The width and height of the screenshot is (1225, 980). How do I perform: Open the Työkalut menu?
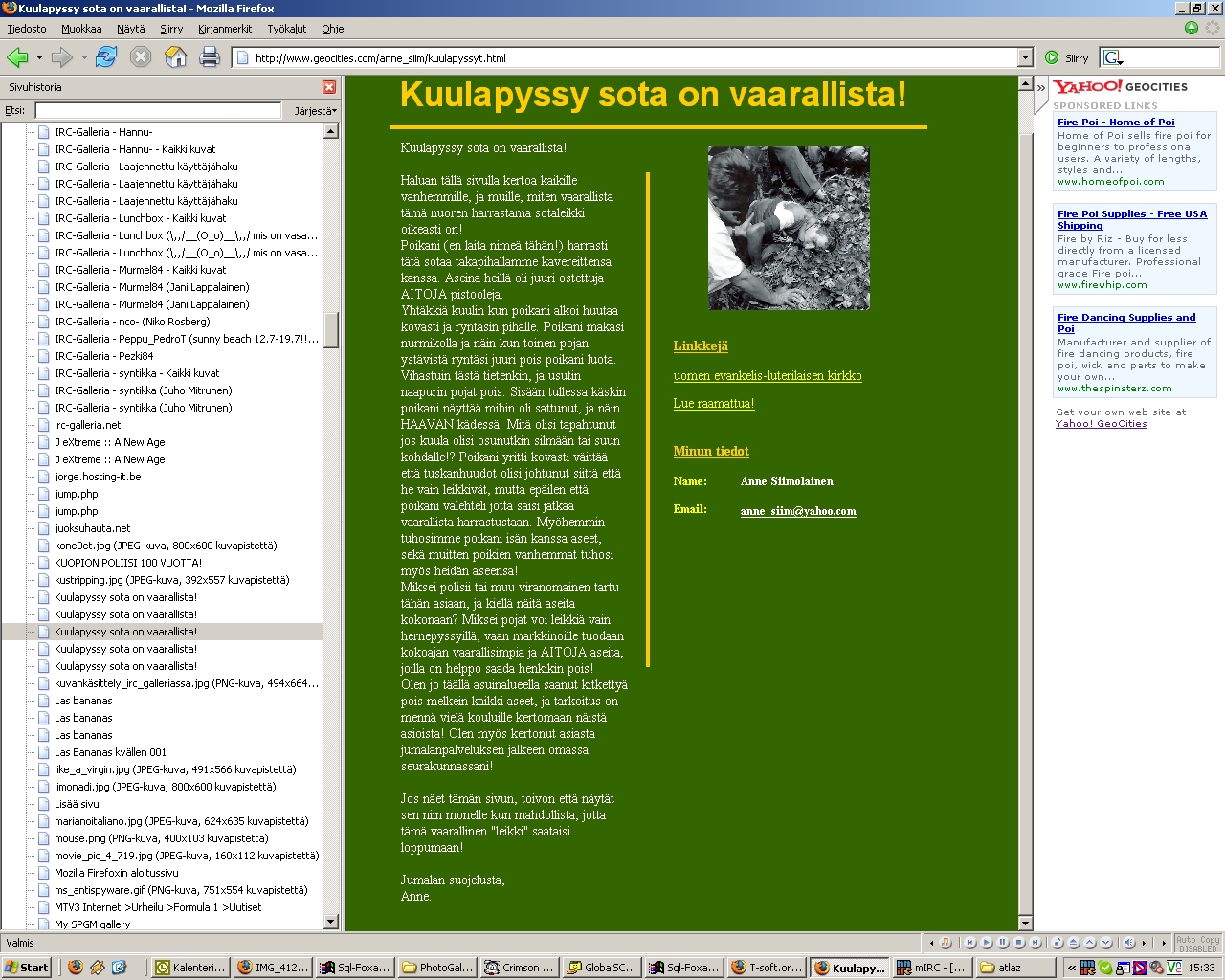pyautogui.click(x=287, y=29)
